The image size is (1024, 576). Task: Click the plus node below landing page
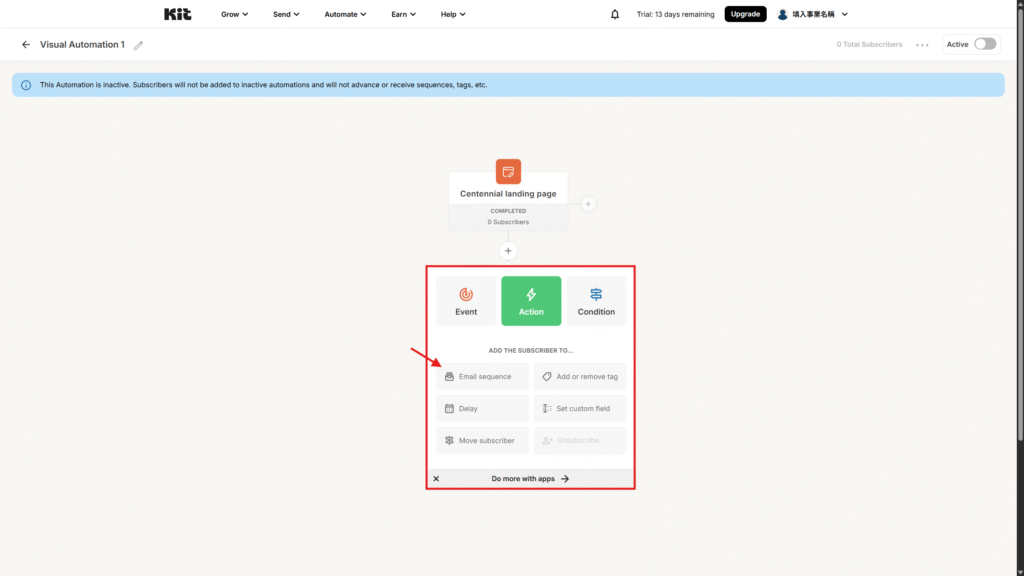tap(508, 251)
